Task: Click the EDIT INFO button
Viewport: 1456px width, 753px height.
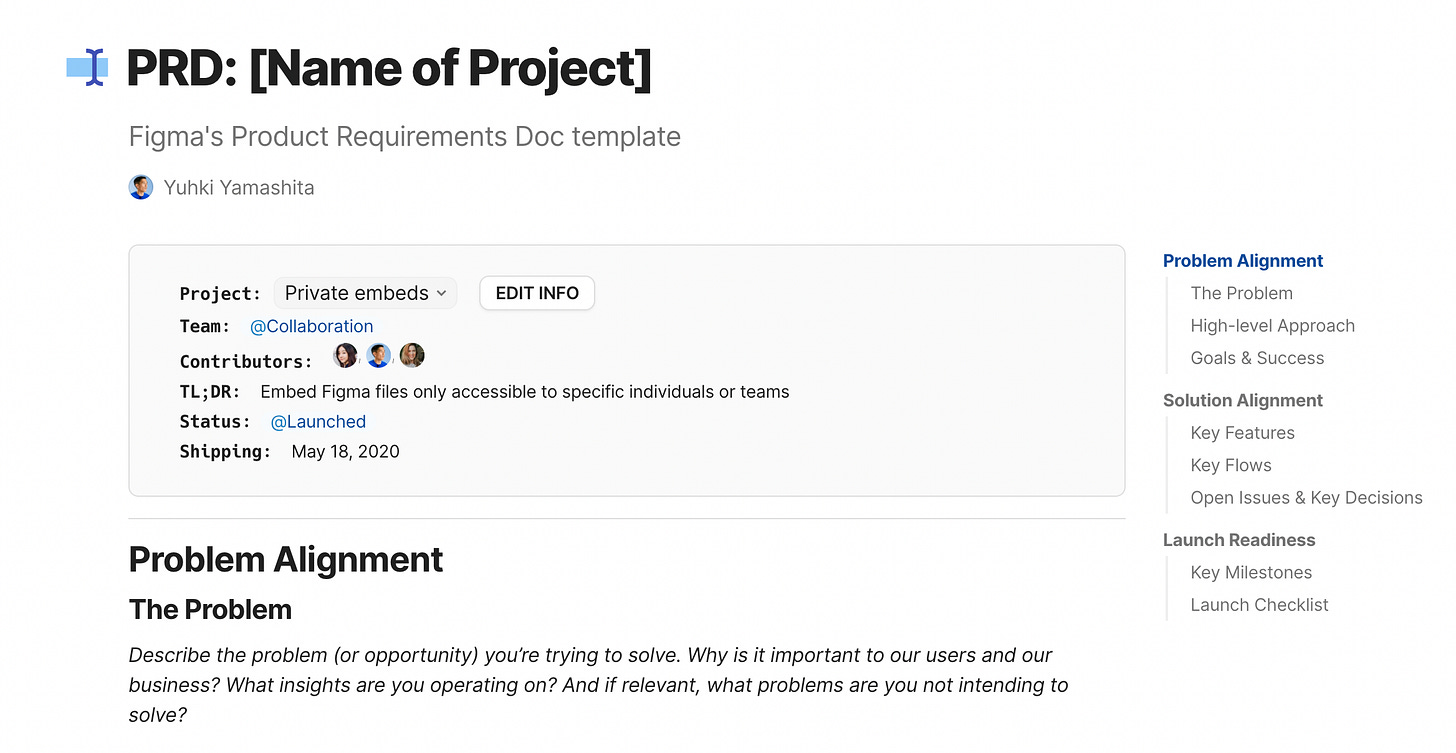Action: click(537, 293)
